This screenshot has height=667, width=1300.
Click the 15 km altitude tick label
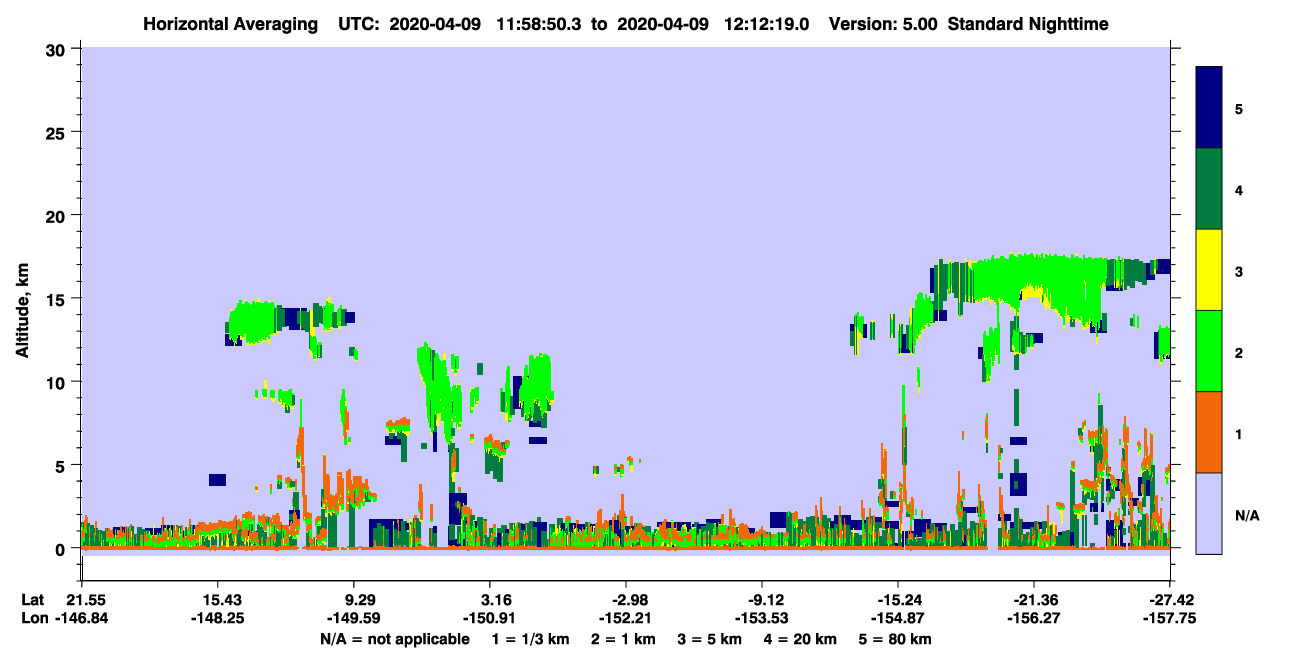(x=57, y=299)
